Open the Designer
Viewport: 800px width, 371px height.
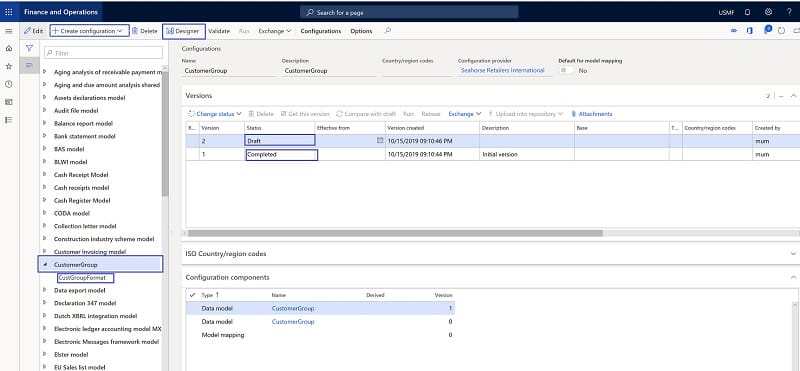pos(183,31)
